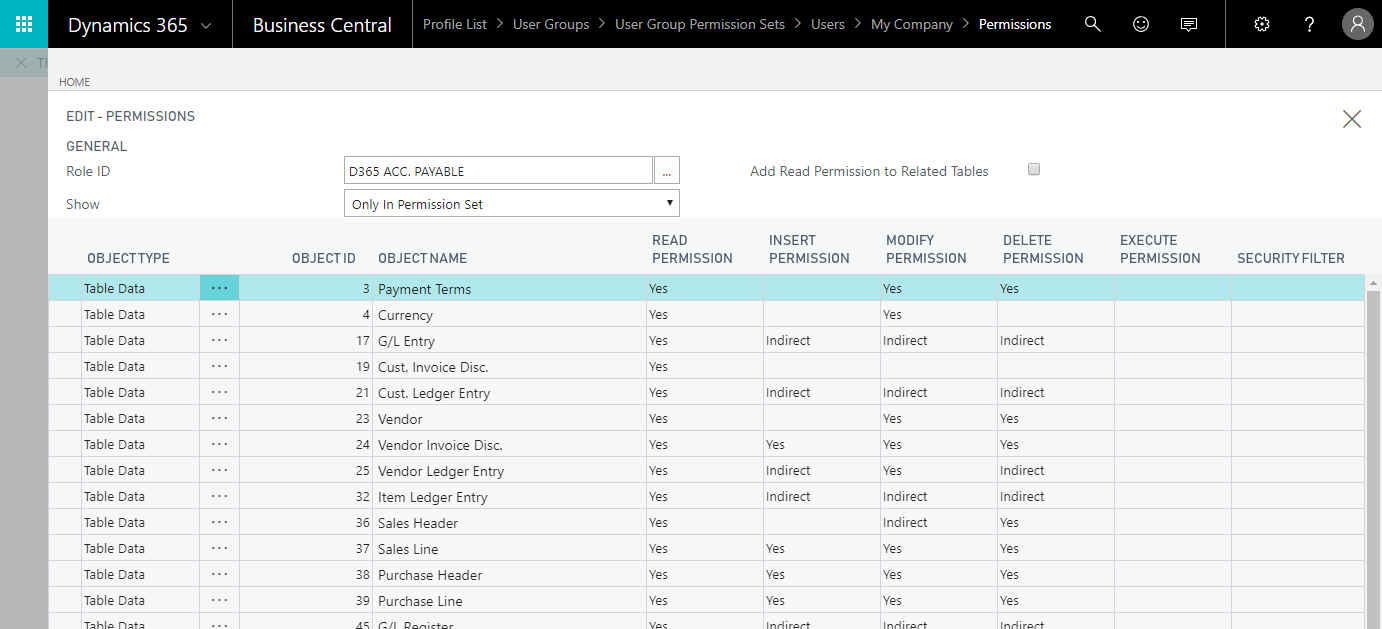Click into the Role ID field

pyautogui.click(x=498, y=171)
